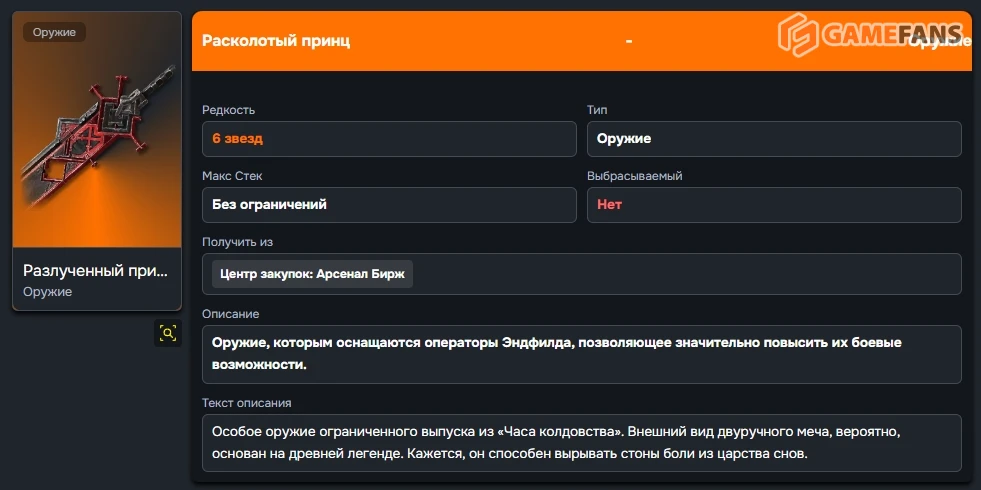Click the 'Оружие' badge on the weapon image
This screenshot has height=490, width=981.
(x=54, y=32)
